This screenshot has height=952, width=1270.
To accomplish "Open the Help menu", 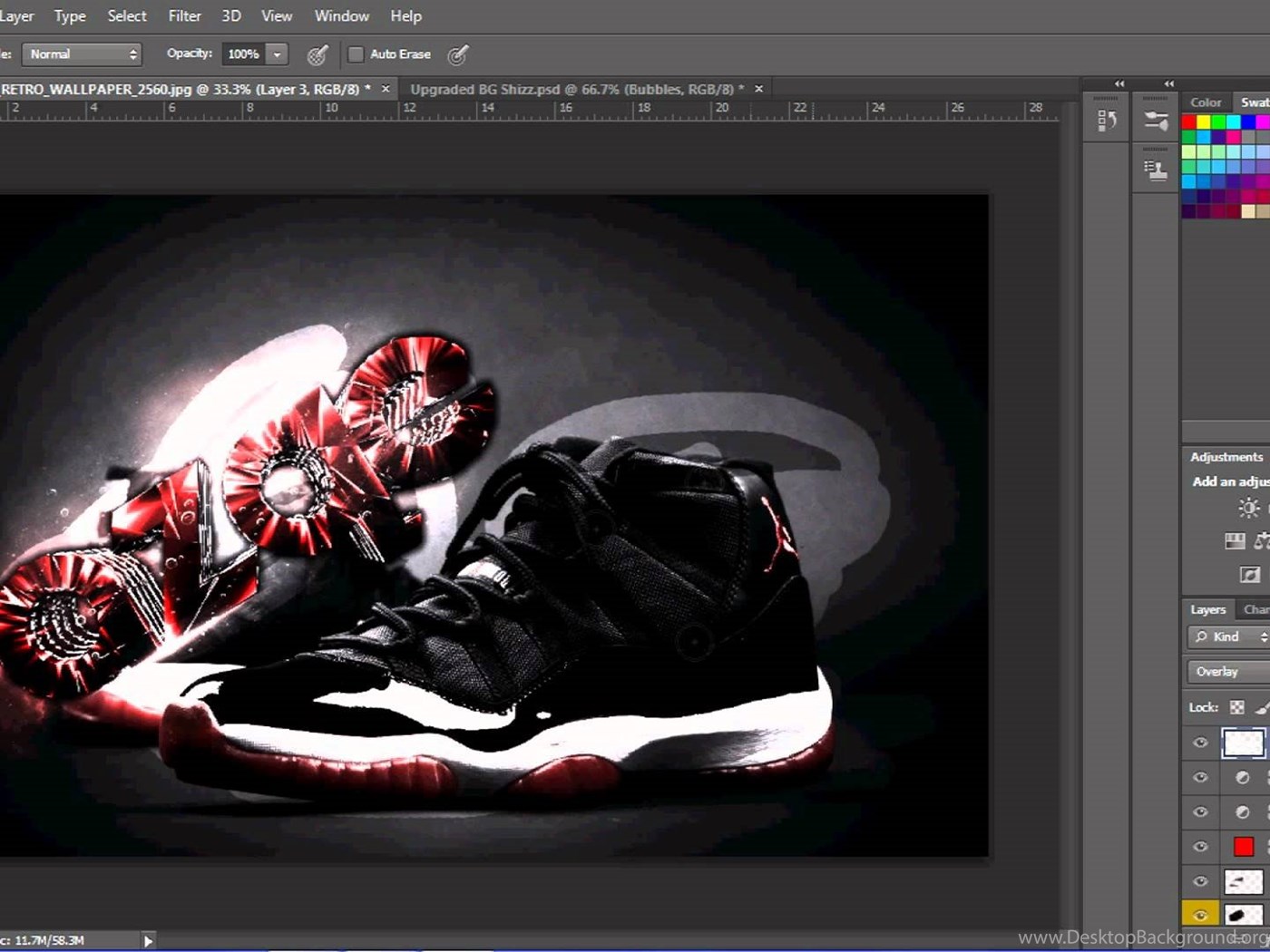I will 406,16.
